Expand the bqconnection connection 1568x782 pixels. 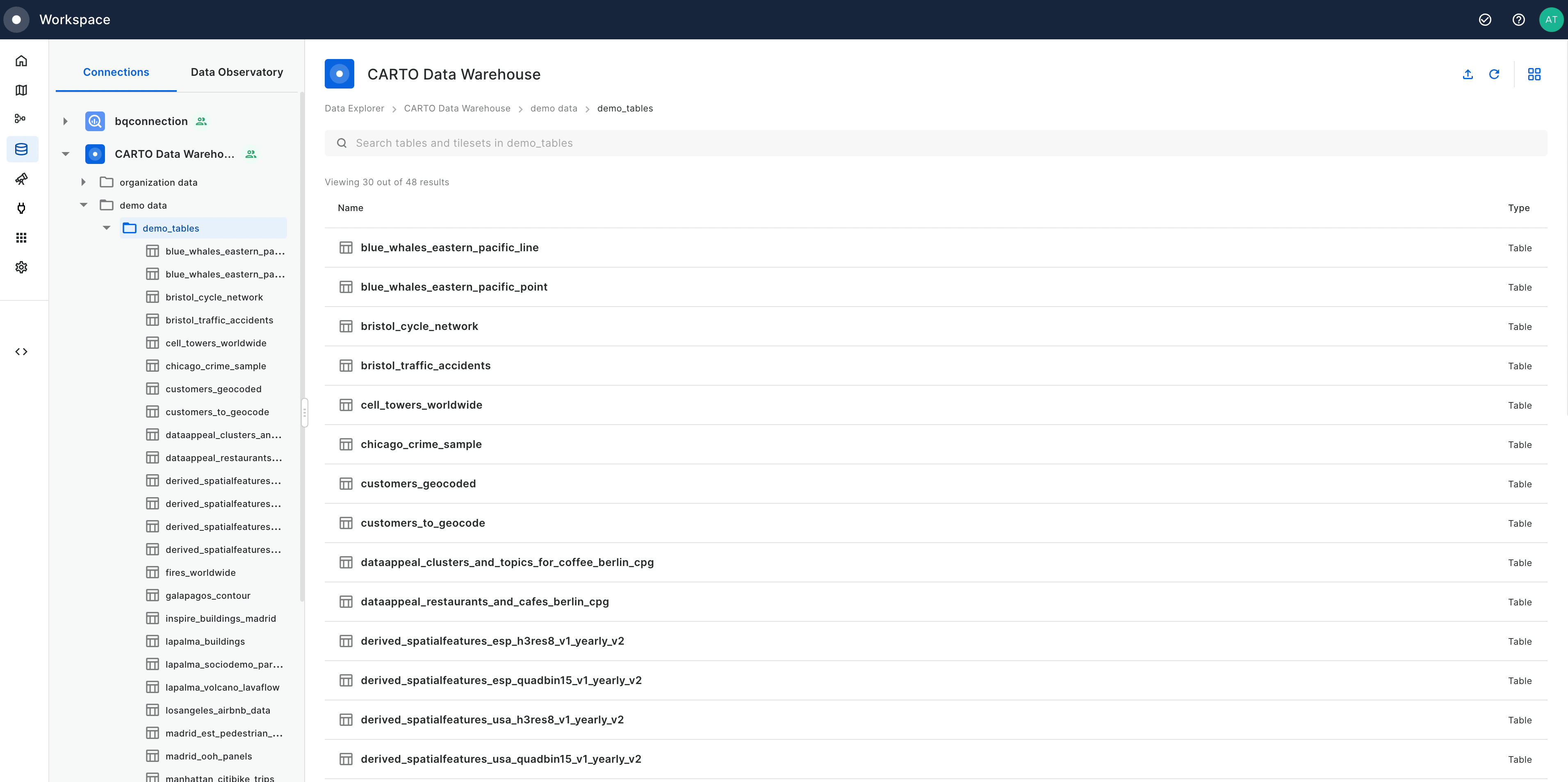tap(65, 121)
